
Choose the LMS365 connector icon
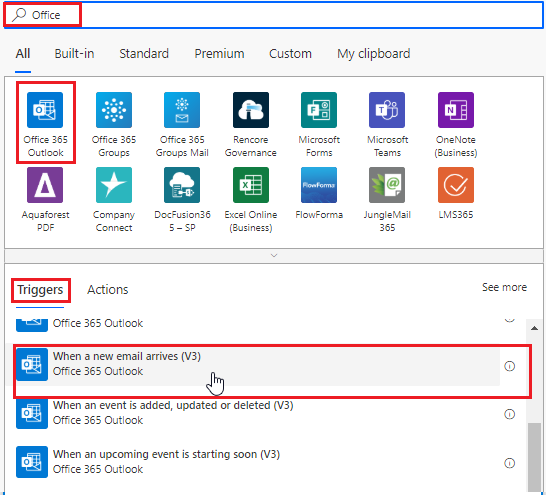[x=455, y=185]
